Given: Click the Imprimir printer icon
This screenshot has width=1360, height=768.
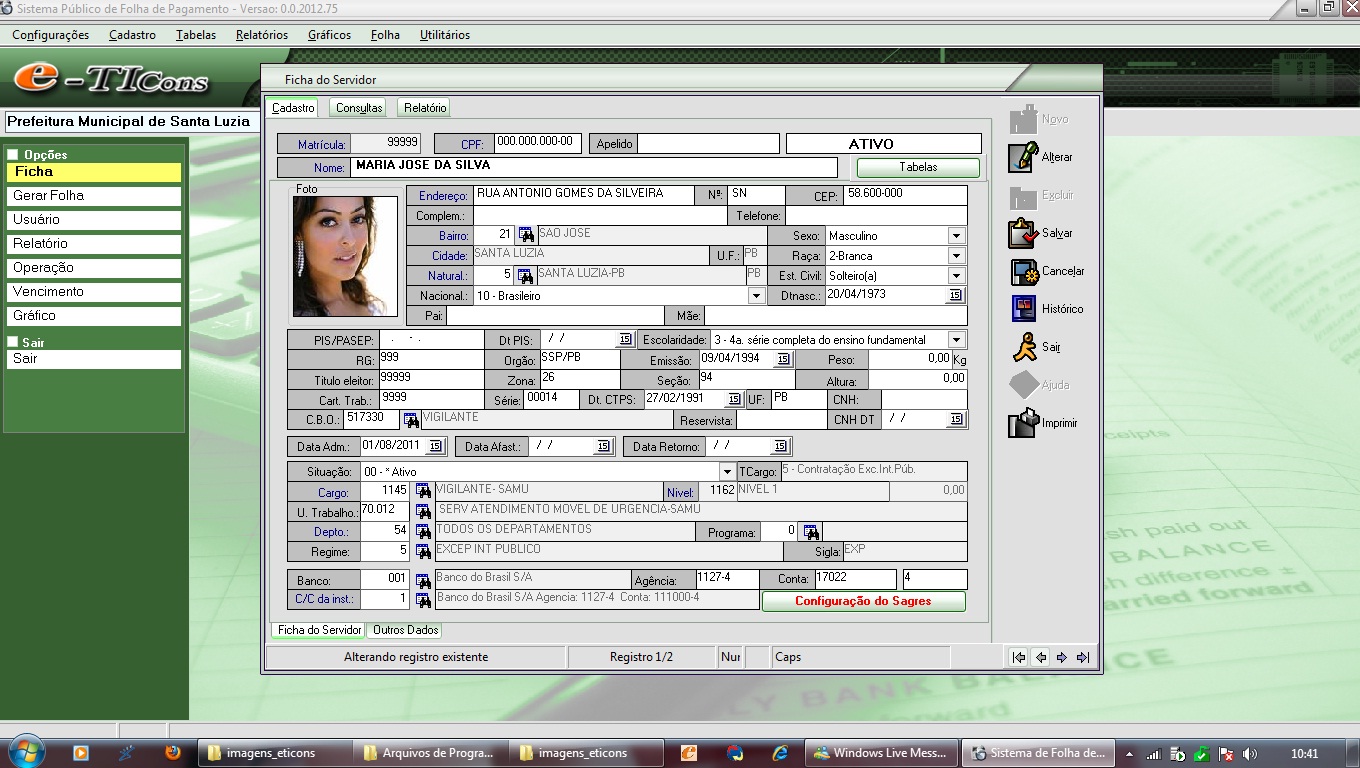Looking at the screenshot, I should [1023, 423].
